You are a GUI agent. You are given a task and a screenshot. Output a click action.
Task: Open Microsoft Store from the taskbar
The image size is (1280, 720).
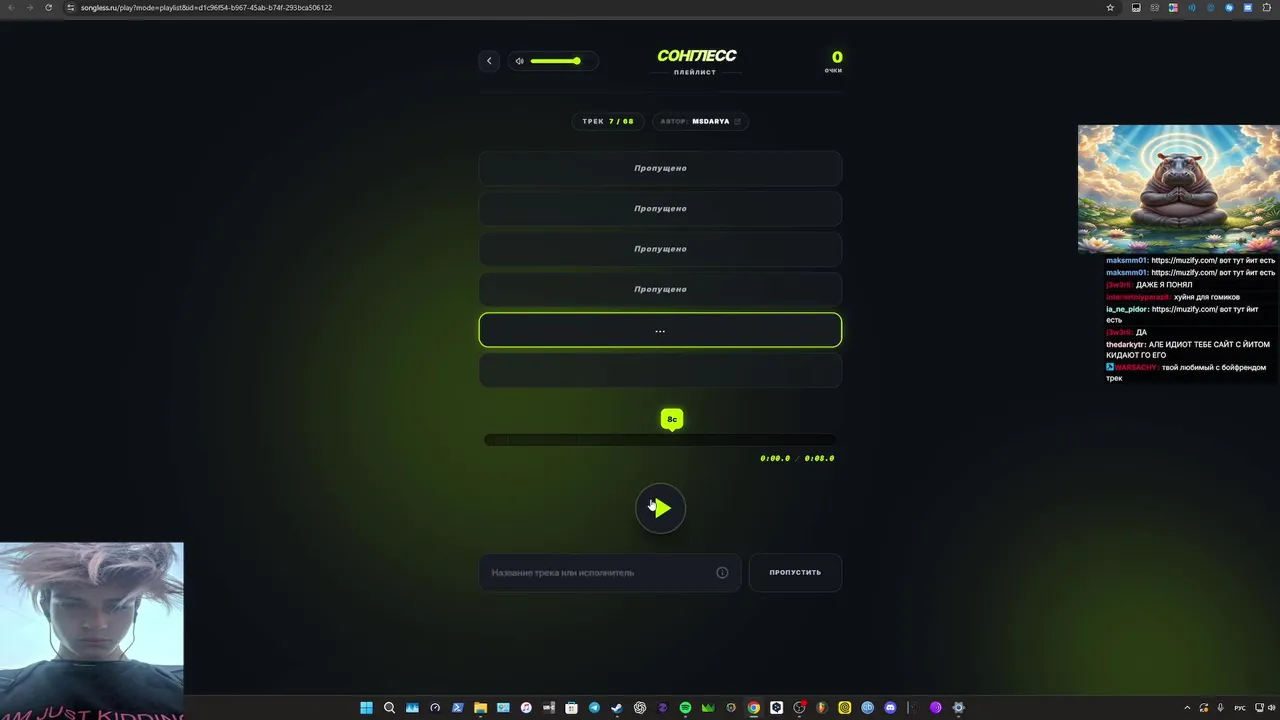coord(571,708)
